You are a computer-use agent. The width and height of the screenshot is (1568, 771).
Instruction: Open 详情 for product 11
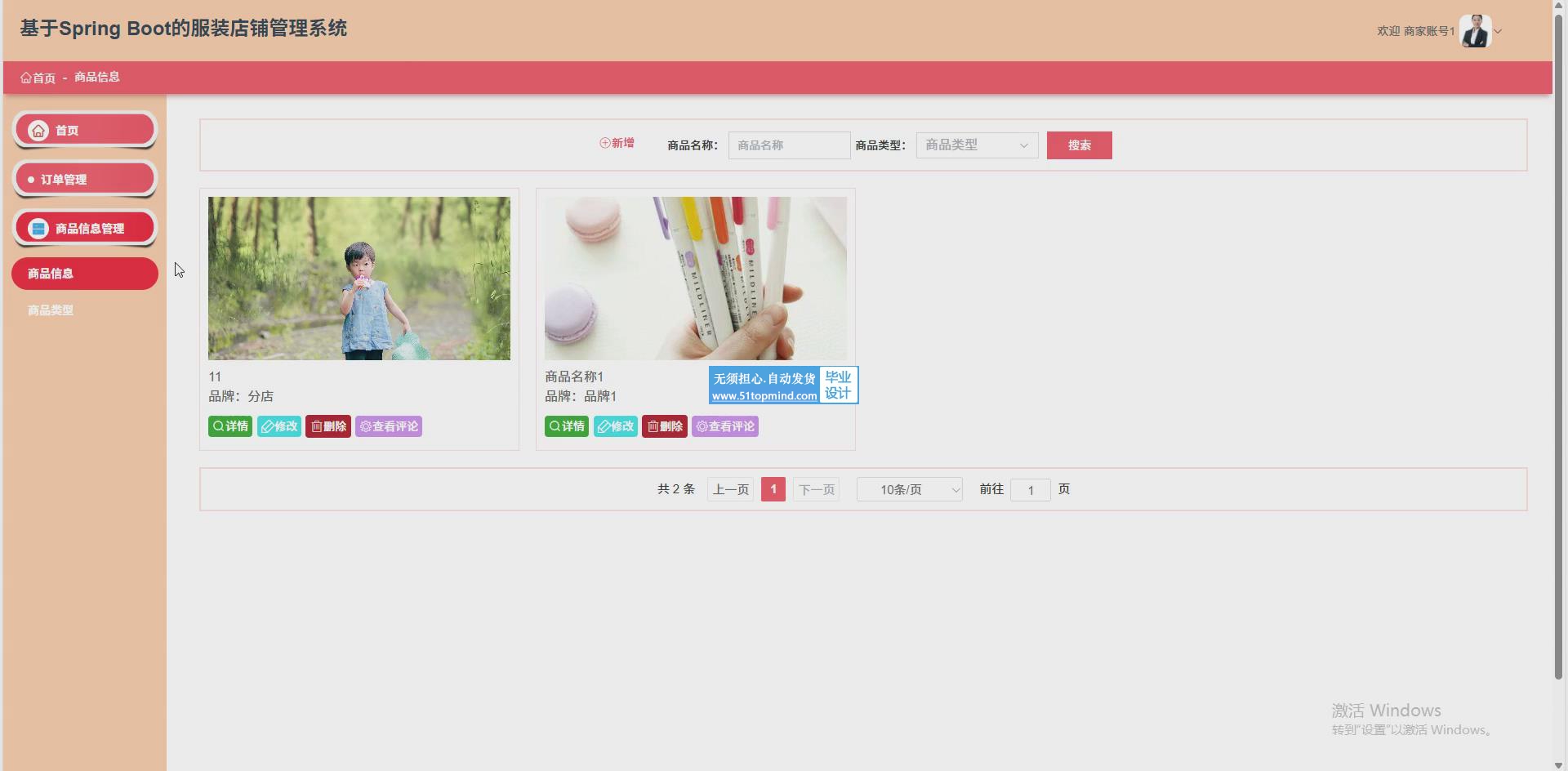point(230,426)
